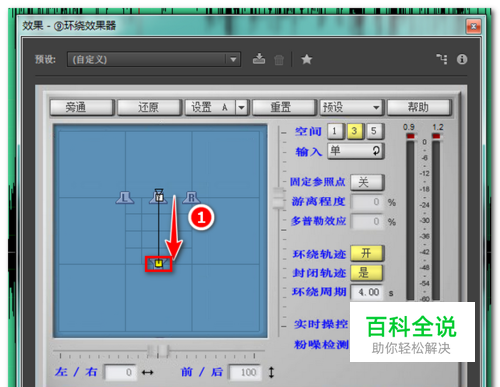Toggle 环绕轨迹 on button
Image resolution: width=500 pixels, height=387 pixels.
pyautogui.click(x=367, y=253)
